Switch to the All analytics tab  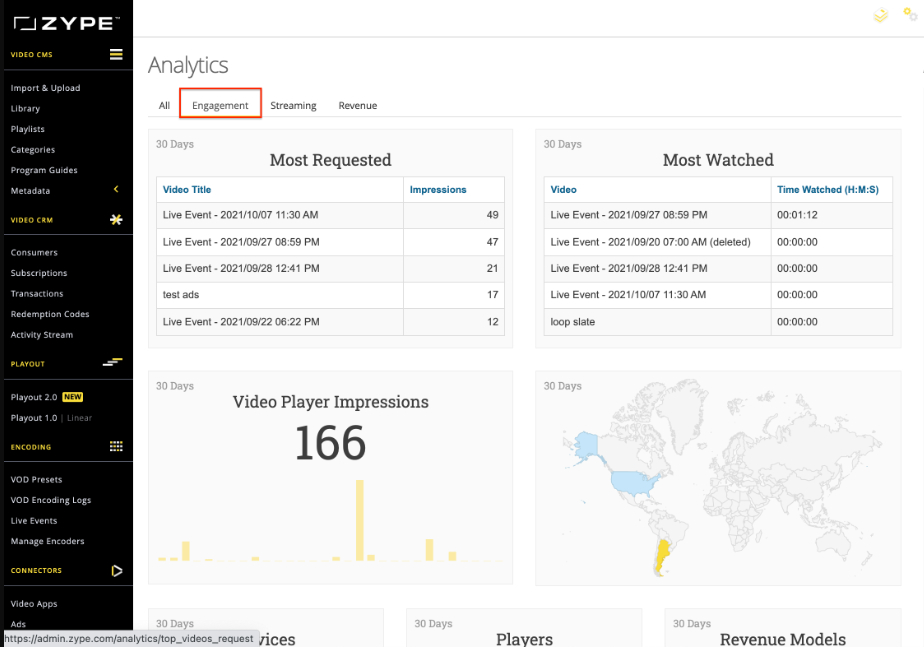coord(164,105)
